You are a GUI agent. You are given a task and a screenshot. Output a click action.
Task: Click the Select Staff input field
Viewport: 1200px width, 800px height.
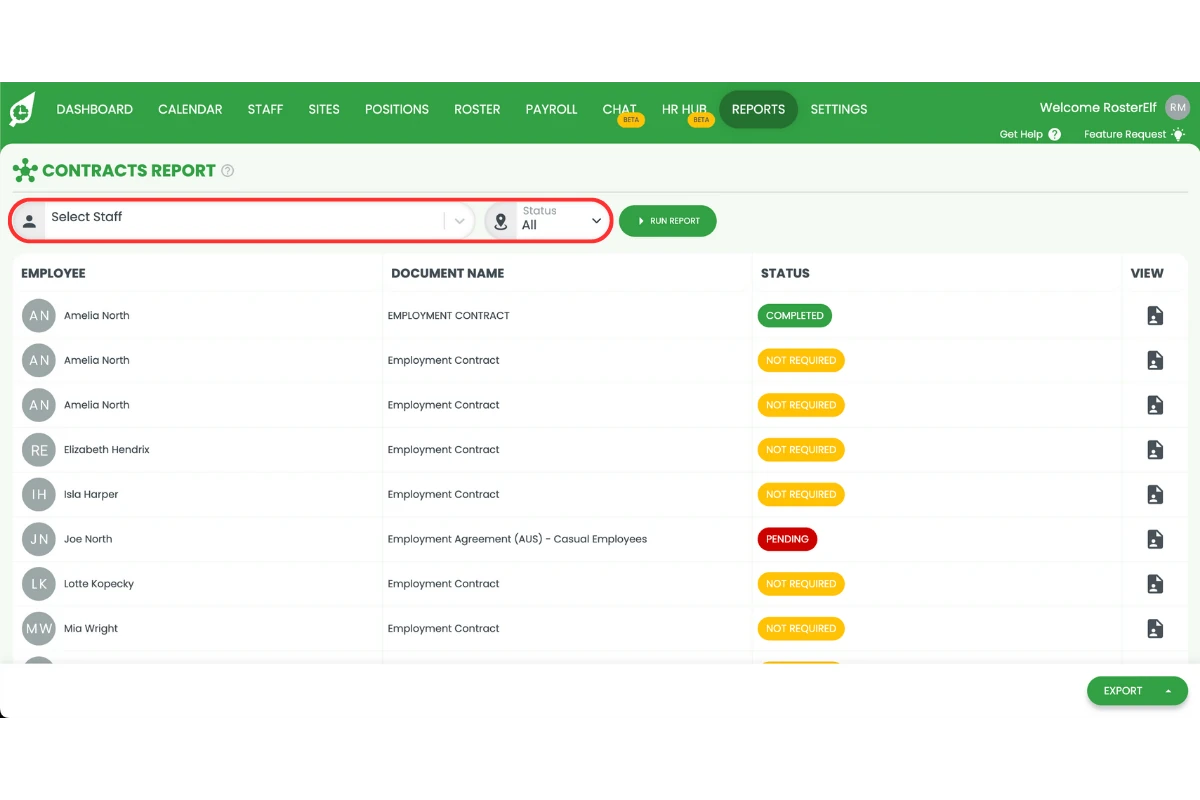(x=245, y=219)
